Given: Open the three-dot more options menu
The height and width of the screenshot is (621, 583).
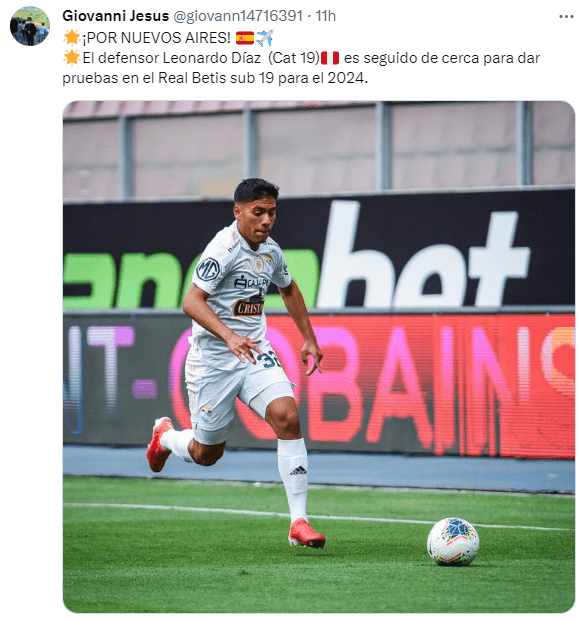Looking at the screenshot, I should pyautogui.click(x=566, y=17).
